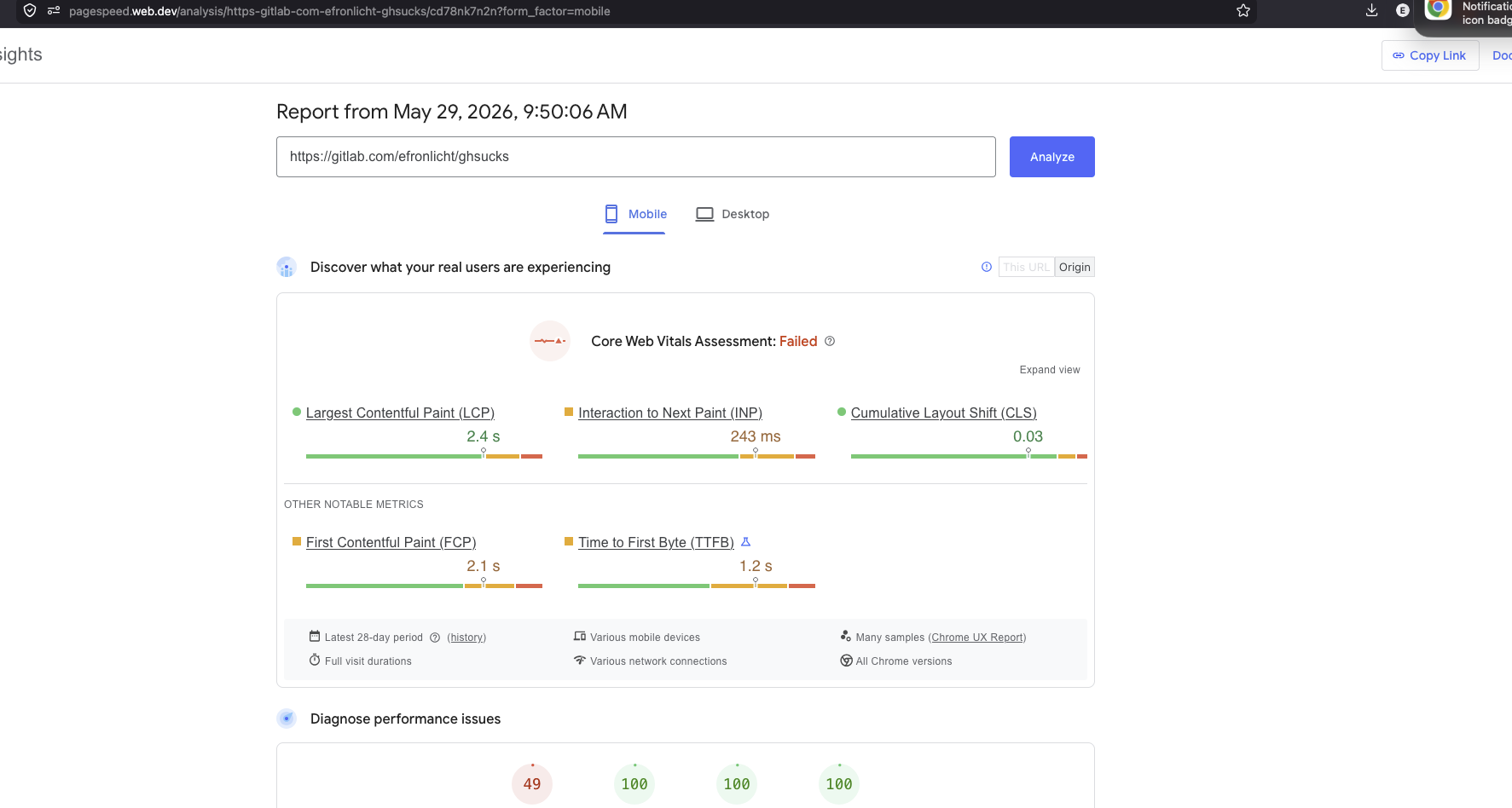Open Cumulative Layout Shift (CLS) link
The height and width of the screenshot is (808, 1512).
(x=943, y=413)
